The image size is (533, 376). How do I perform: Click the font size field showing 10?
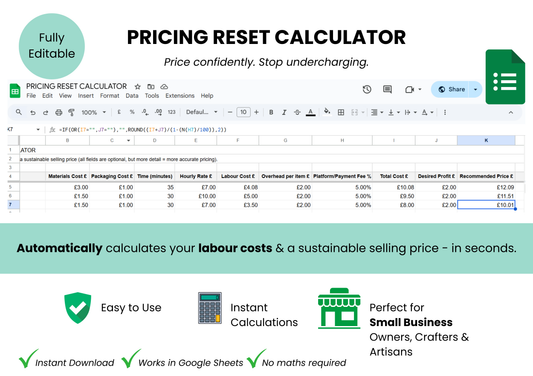(243, 112)
